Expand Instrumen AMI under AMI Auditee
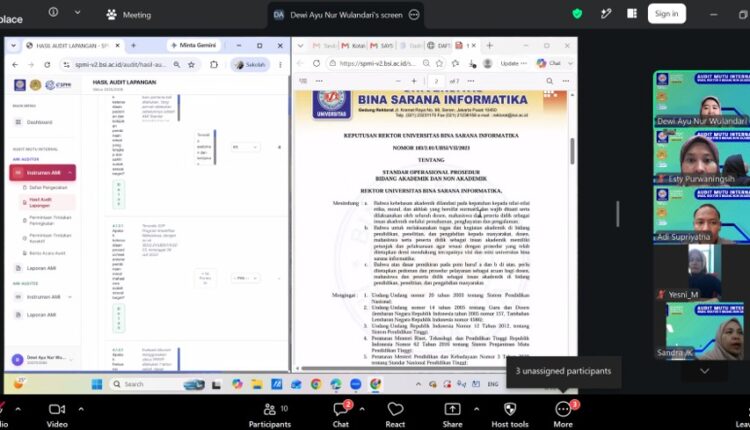 tap(43, 297)
